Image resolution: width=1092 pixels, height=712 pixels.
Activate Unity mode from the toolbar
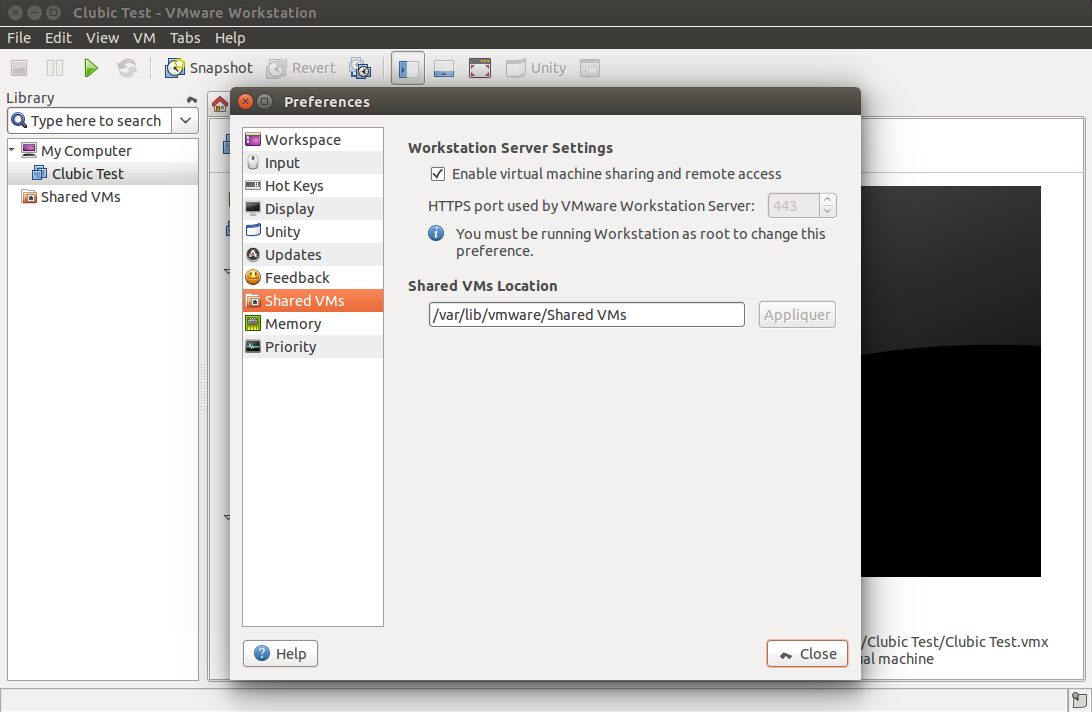(536, 67)
